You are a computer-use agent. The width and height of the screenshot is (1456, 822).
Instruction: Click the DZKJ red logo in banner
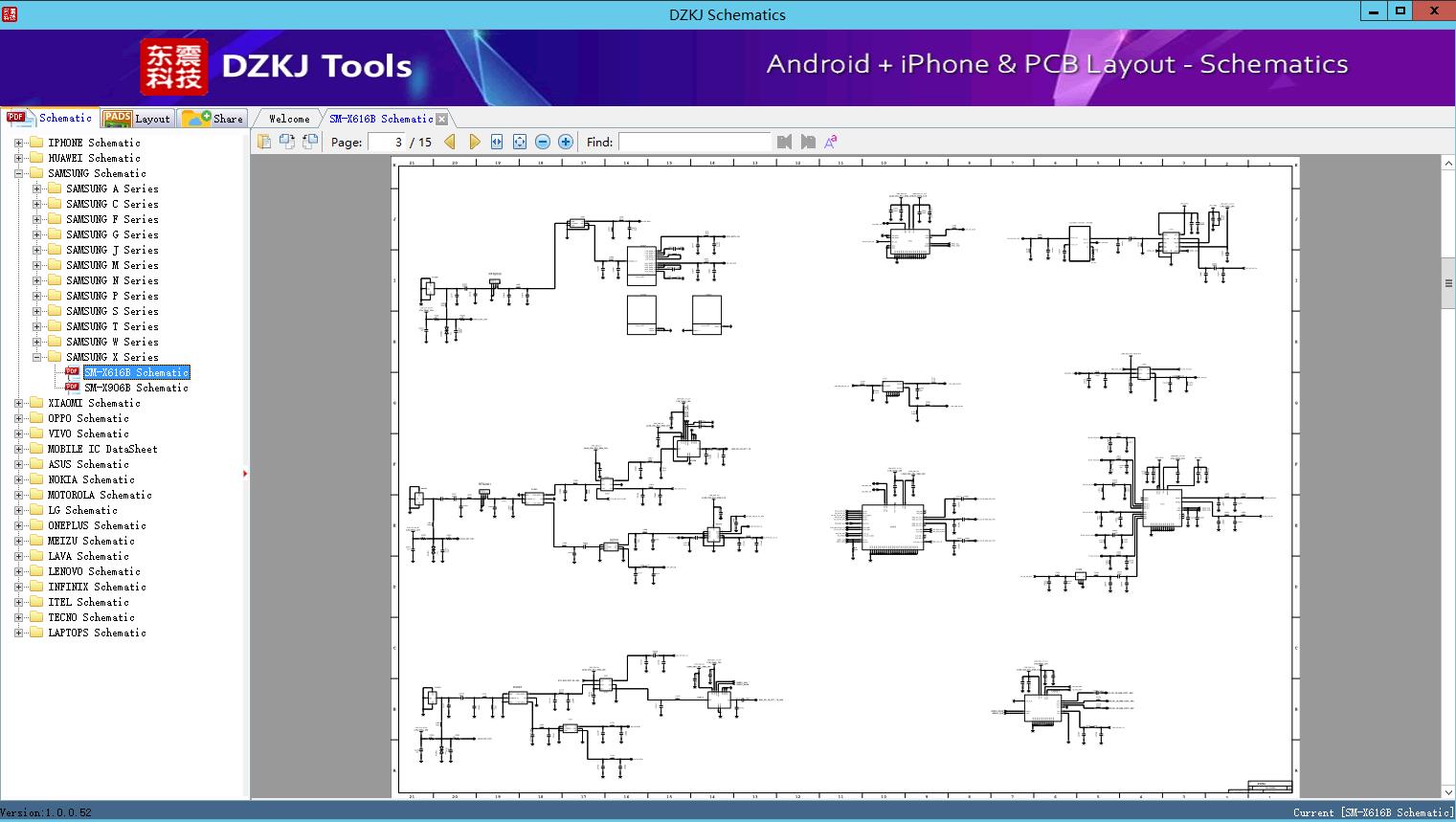pyautogui.click(x=174, y=67)
